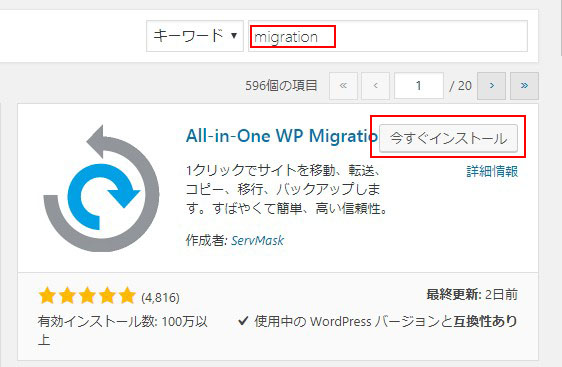
Task: Click the five-star rating icons
Action: pos(87,296)
